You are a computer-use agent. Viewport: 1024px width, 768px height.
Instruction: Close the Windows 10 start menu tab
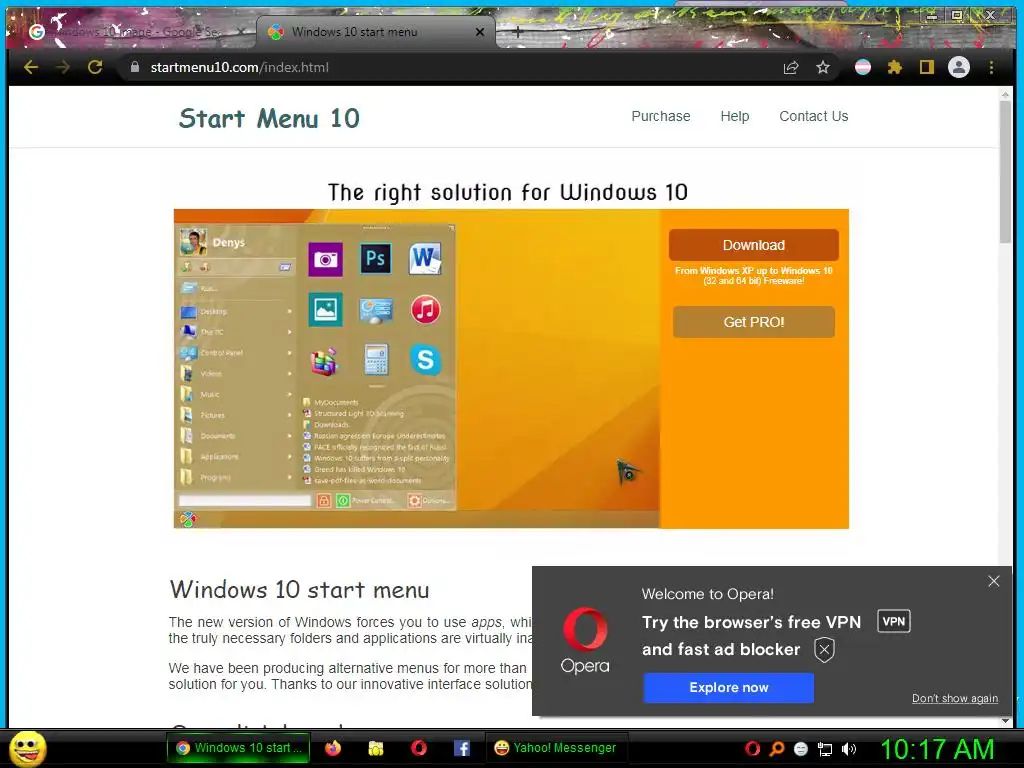tap(480, 31)
